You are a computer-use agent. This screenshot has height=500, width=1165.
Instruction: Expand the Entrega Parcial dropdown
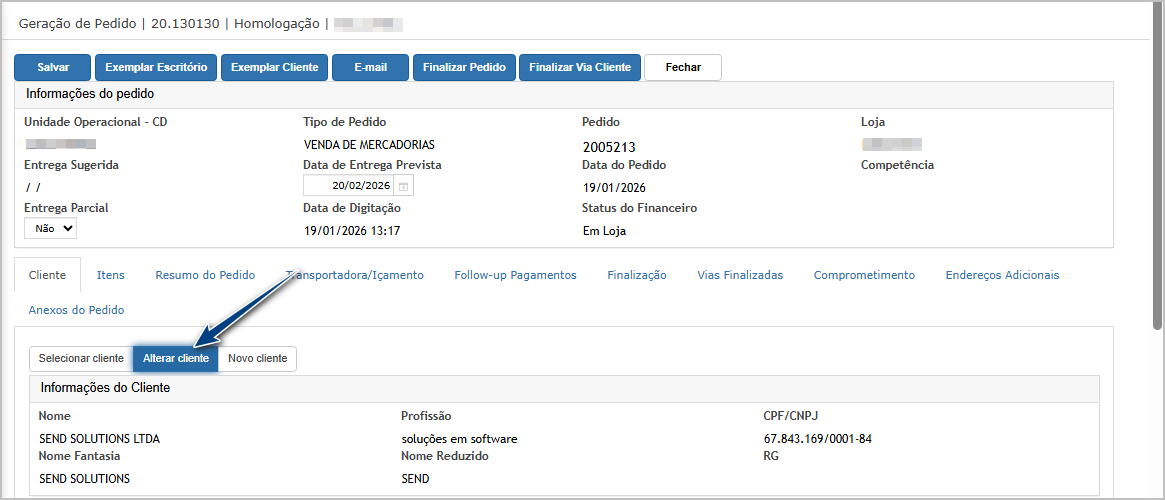click(x=50, y=228)
